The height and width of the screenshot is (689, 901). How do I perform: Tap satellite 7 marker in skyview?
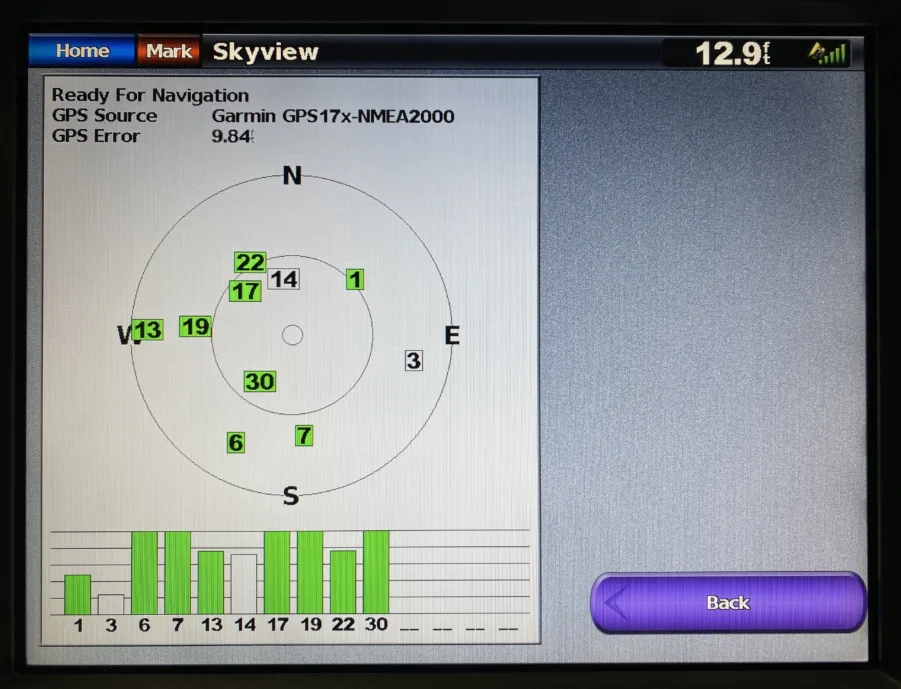[304, 436]
